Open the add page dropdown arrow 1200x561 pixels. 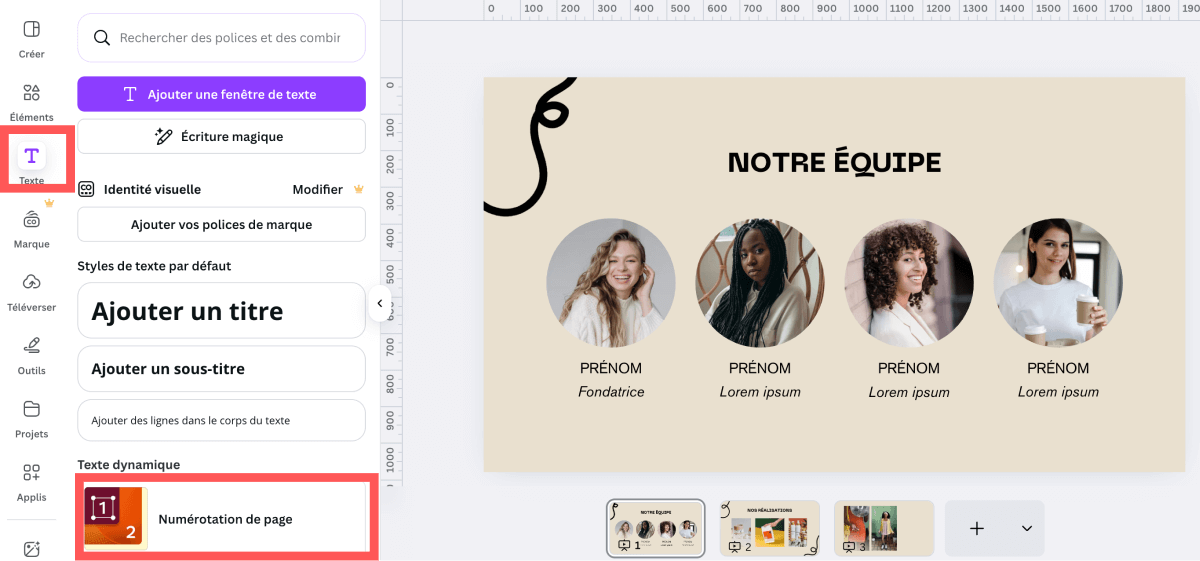tap(1027, 528)
